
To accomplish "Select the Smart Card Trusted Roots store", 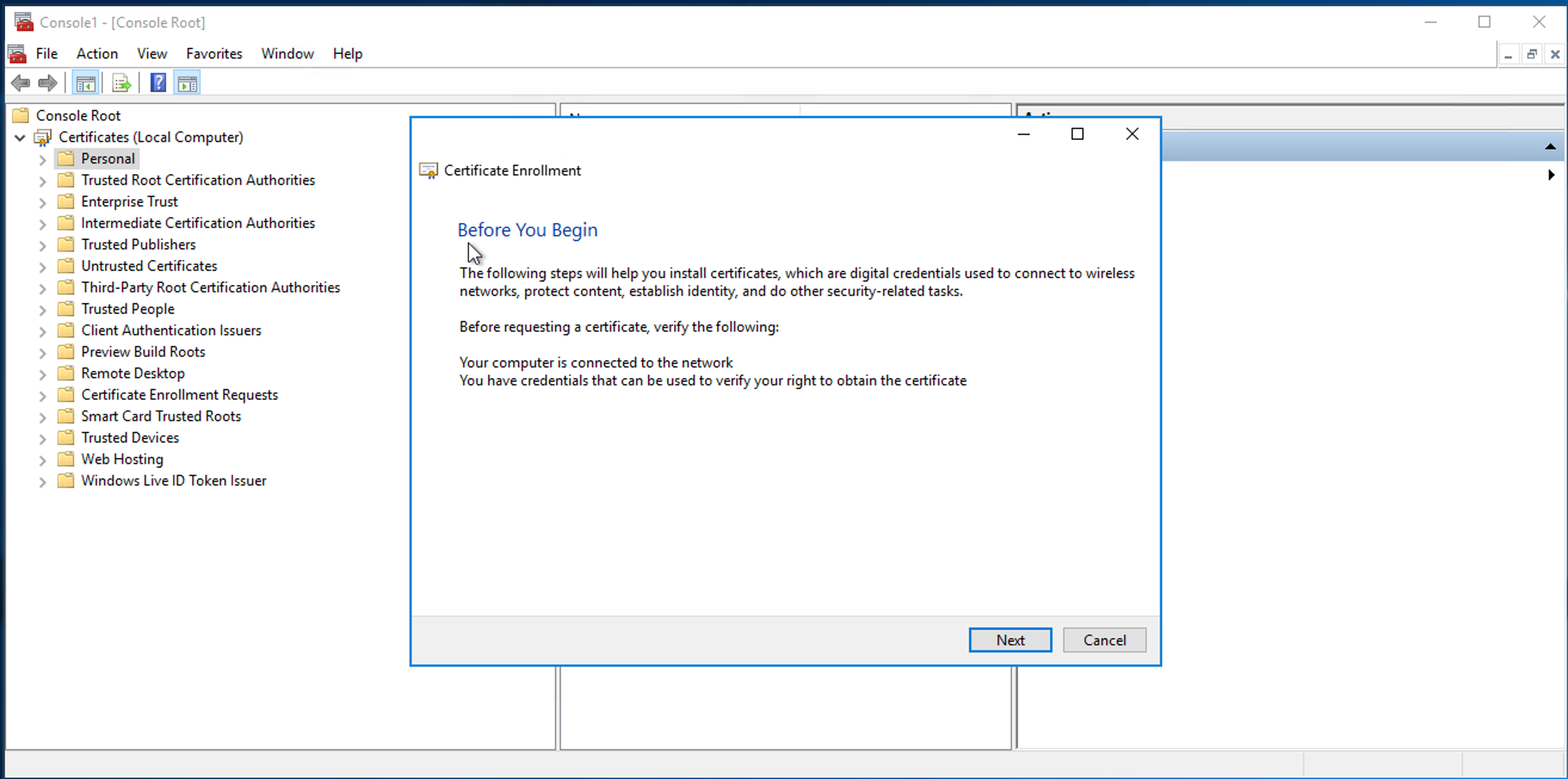I will [x=160, y=416].
